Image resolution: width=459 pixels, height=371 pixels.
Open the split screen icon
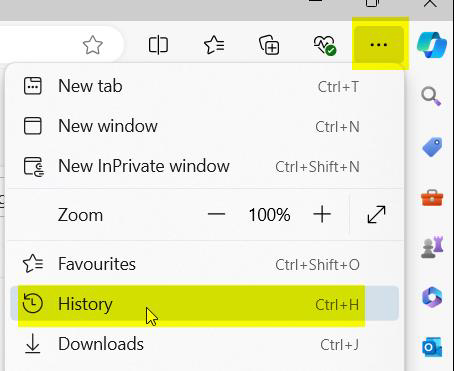[158, 45]
